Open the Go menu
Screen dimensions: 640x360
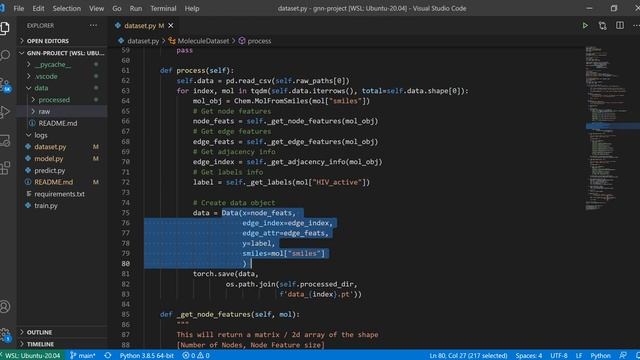[117, 8]
